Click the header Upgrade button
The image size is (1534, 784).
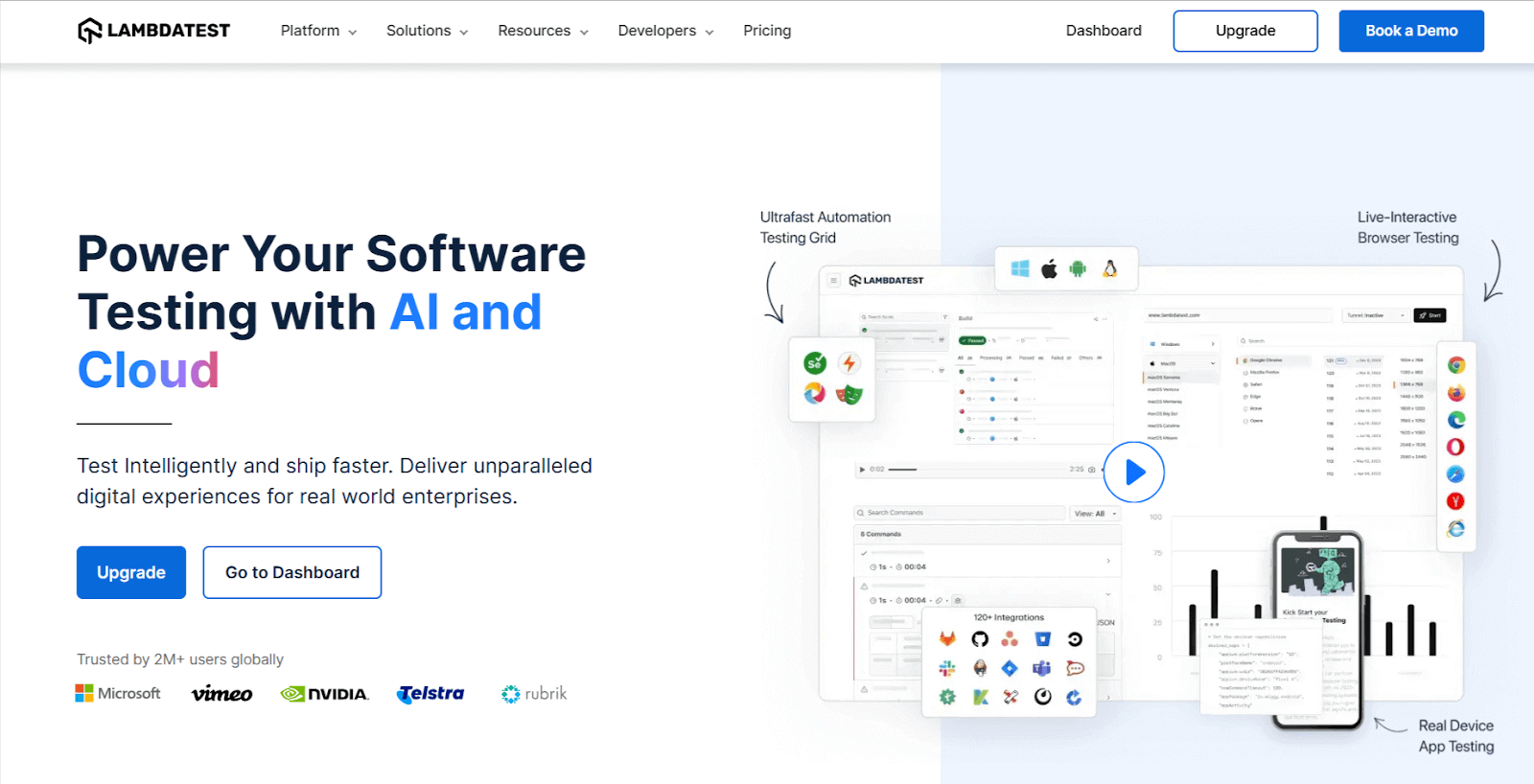1245,31
